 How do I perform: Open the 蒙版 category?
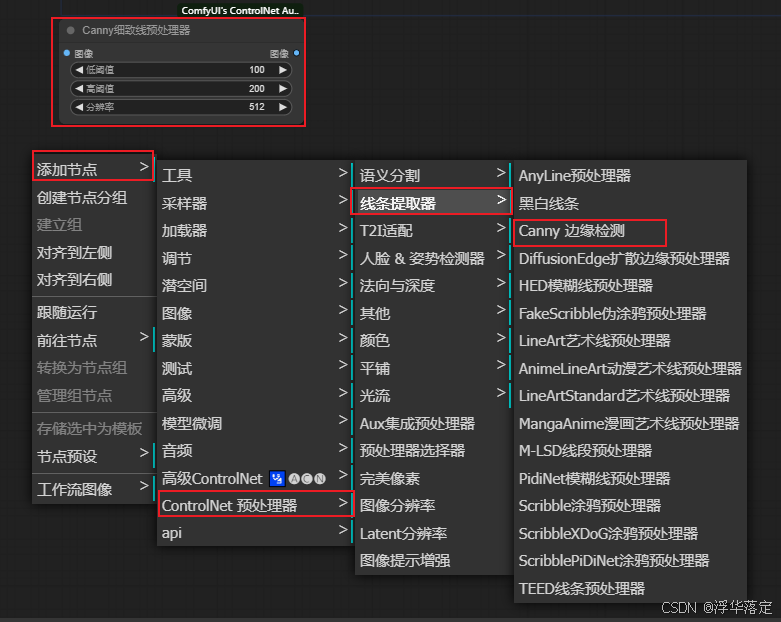(x=255, y=341)
